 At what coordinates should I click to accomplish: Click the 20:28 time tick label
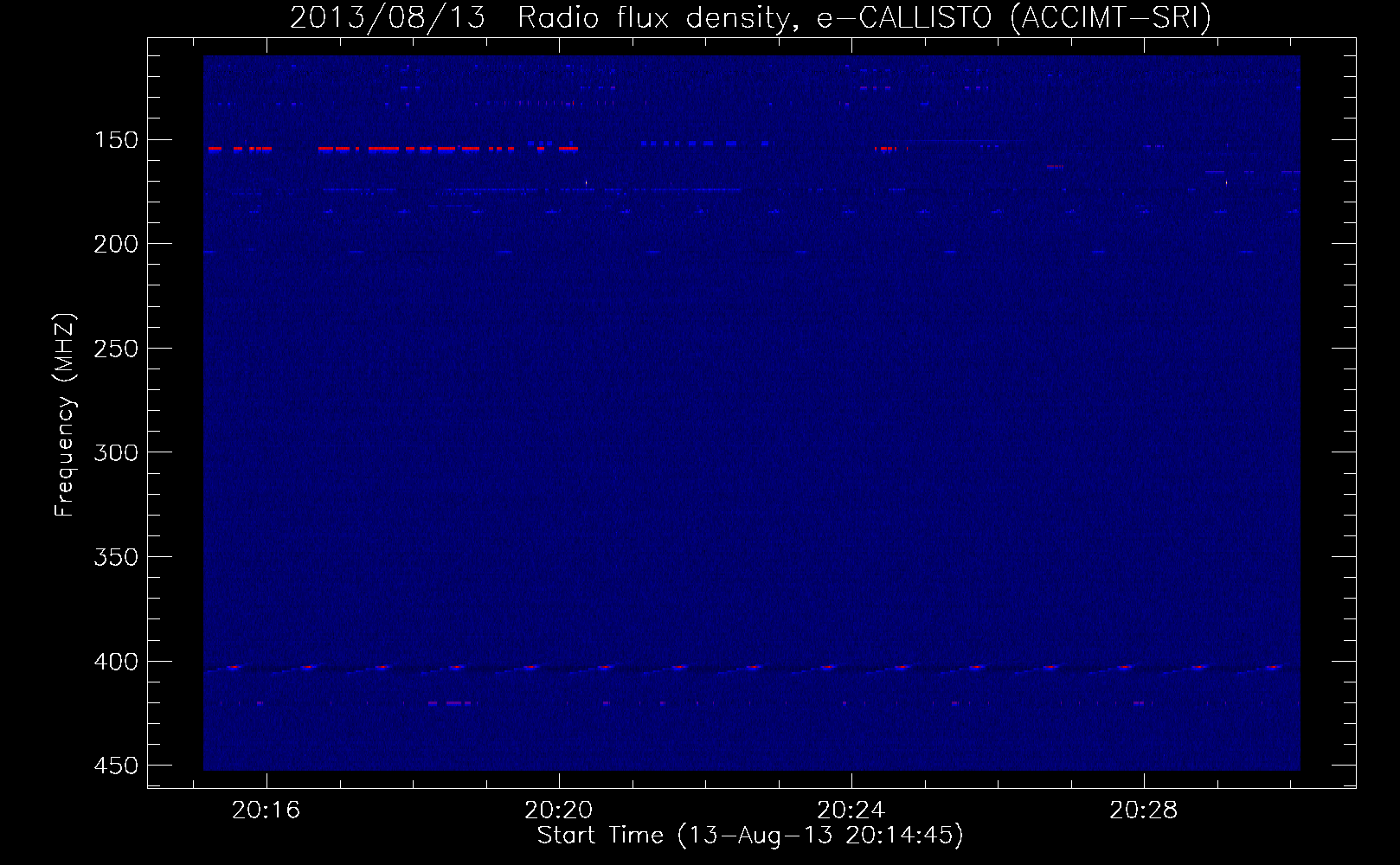coord(1144,811)
